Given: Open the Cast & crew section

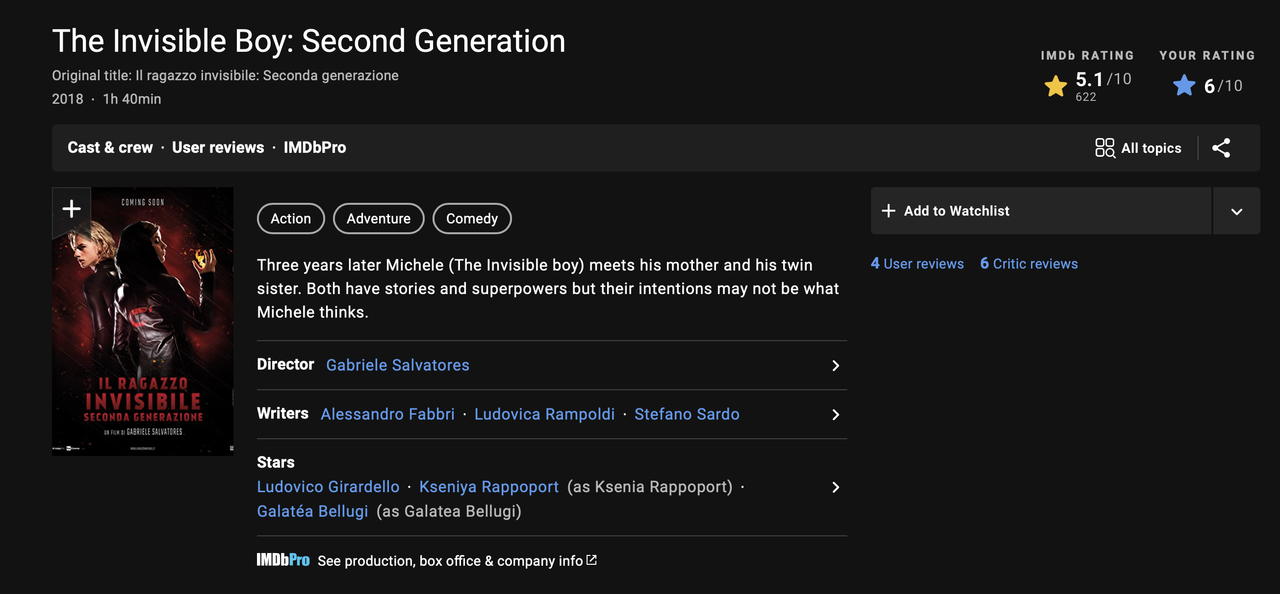Looking at the screenshot, I should coord(110,147).
